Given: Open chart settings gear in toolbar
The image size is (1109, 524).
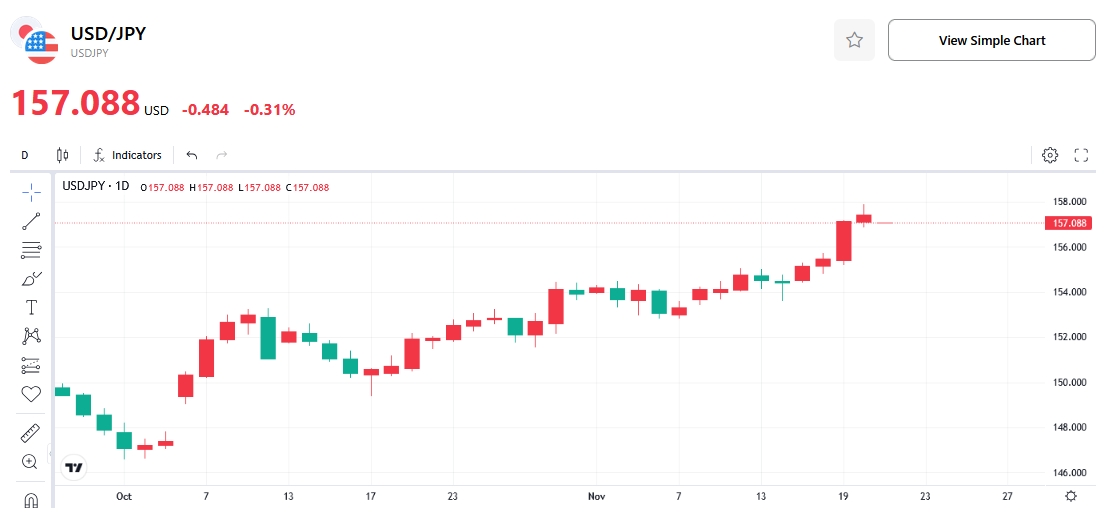Looking at the screenshot, I should coord(1050,155).
